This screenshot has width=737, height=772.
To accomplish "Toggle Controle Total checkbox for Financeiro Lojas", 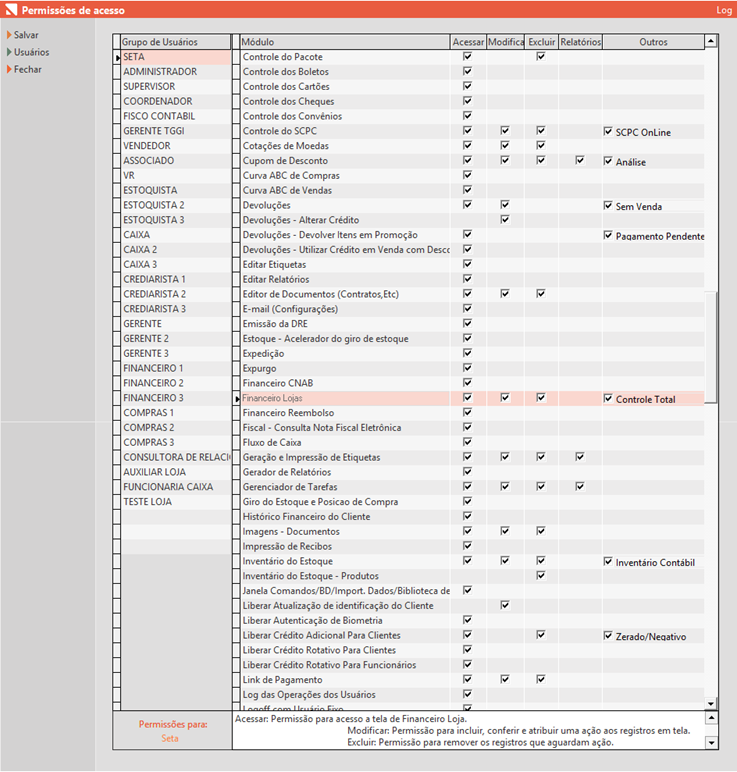I will 608,398.
